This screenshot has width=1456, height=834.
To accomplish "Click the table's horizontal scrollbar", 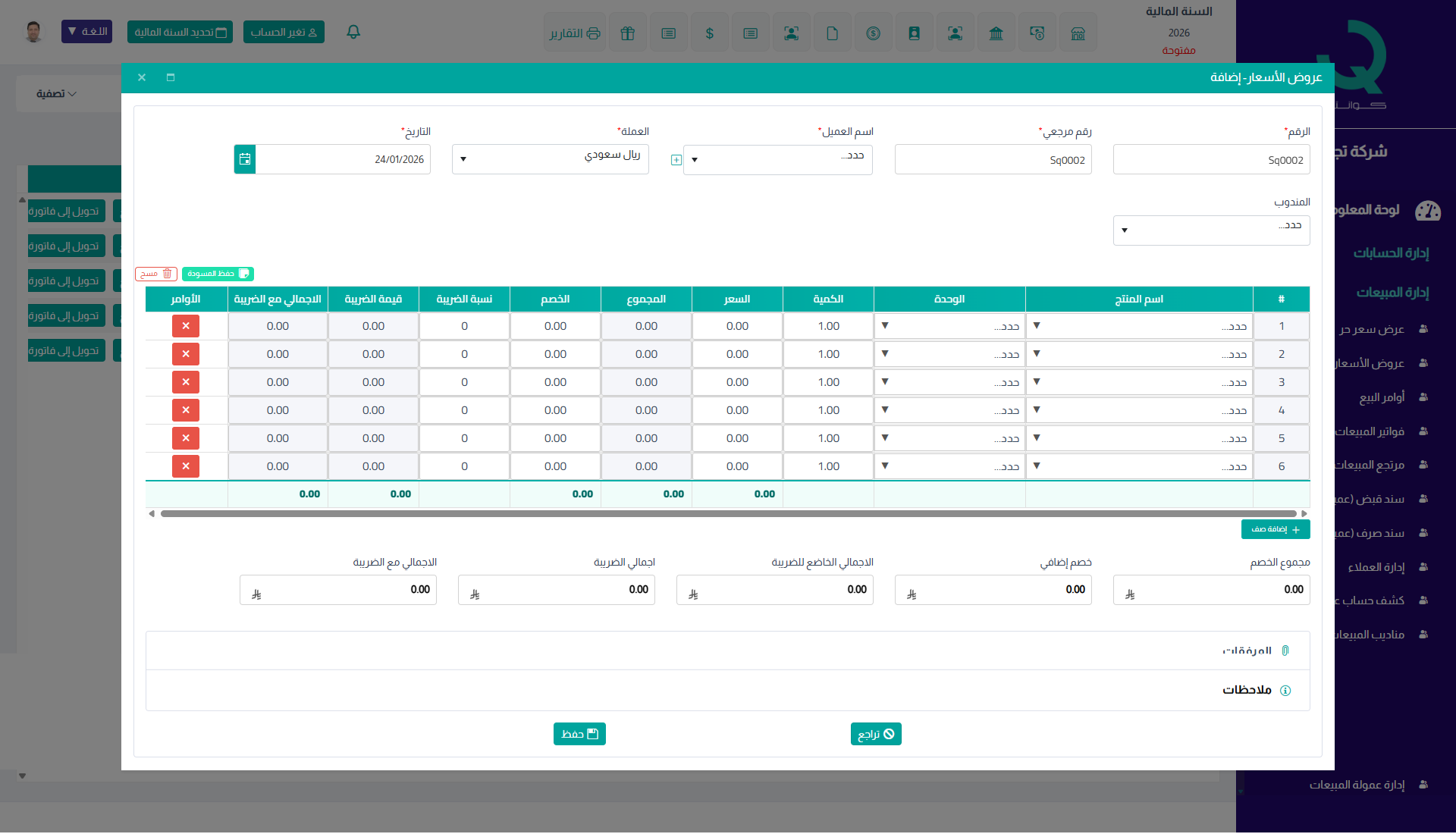I will pyautogui.click(x=728, y=514).
